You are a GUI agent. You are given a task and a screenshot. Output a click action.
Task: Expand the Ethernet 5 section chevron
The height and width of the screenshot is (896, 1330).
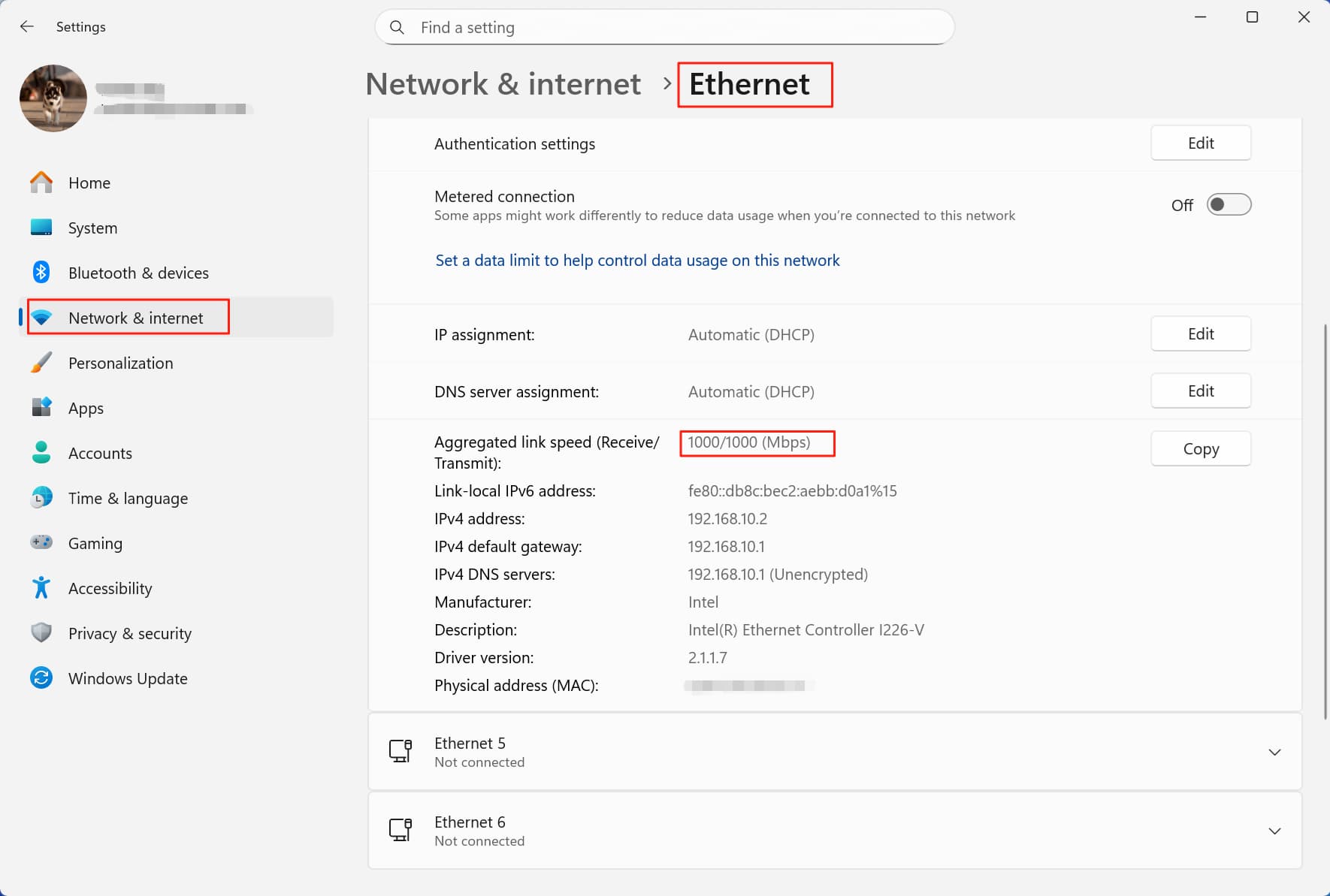point(1274,752)
